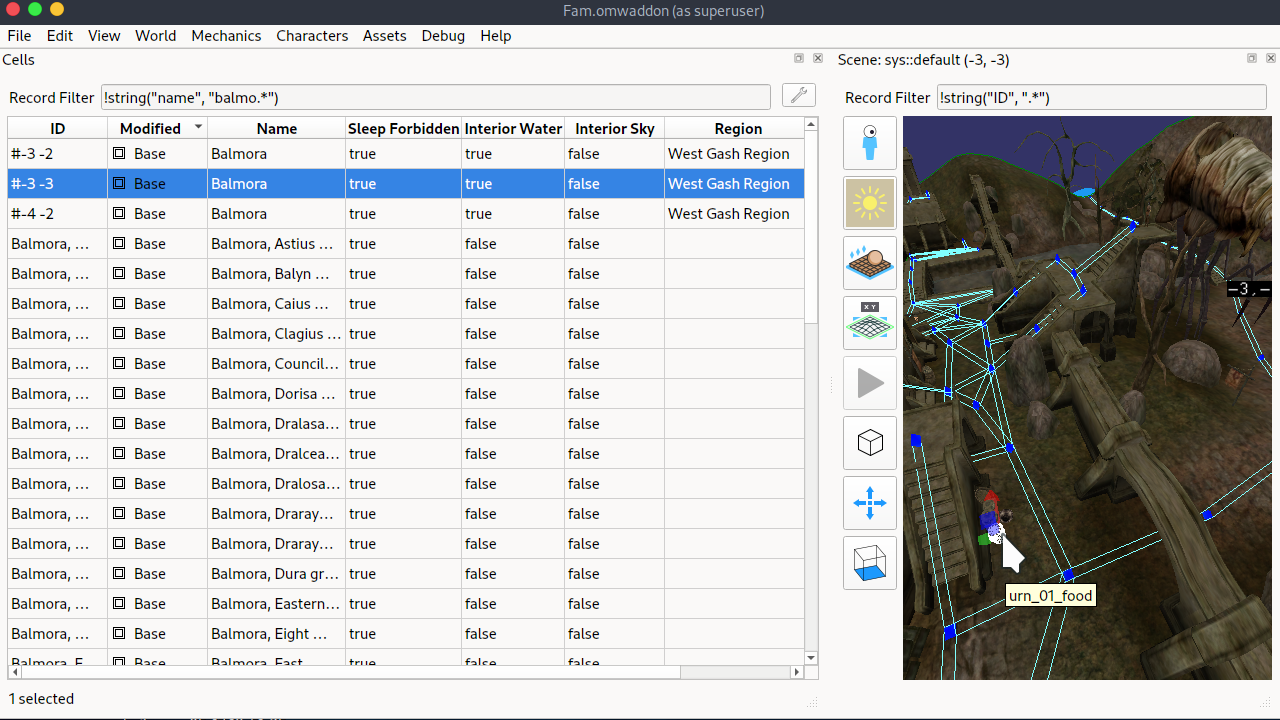Click the Modified icon in Balmora, Astius row
Screen dimensions: 1280x720
pyautogui.click(x=119, y=244)
